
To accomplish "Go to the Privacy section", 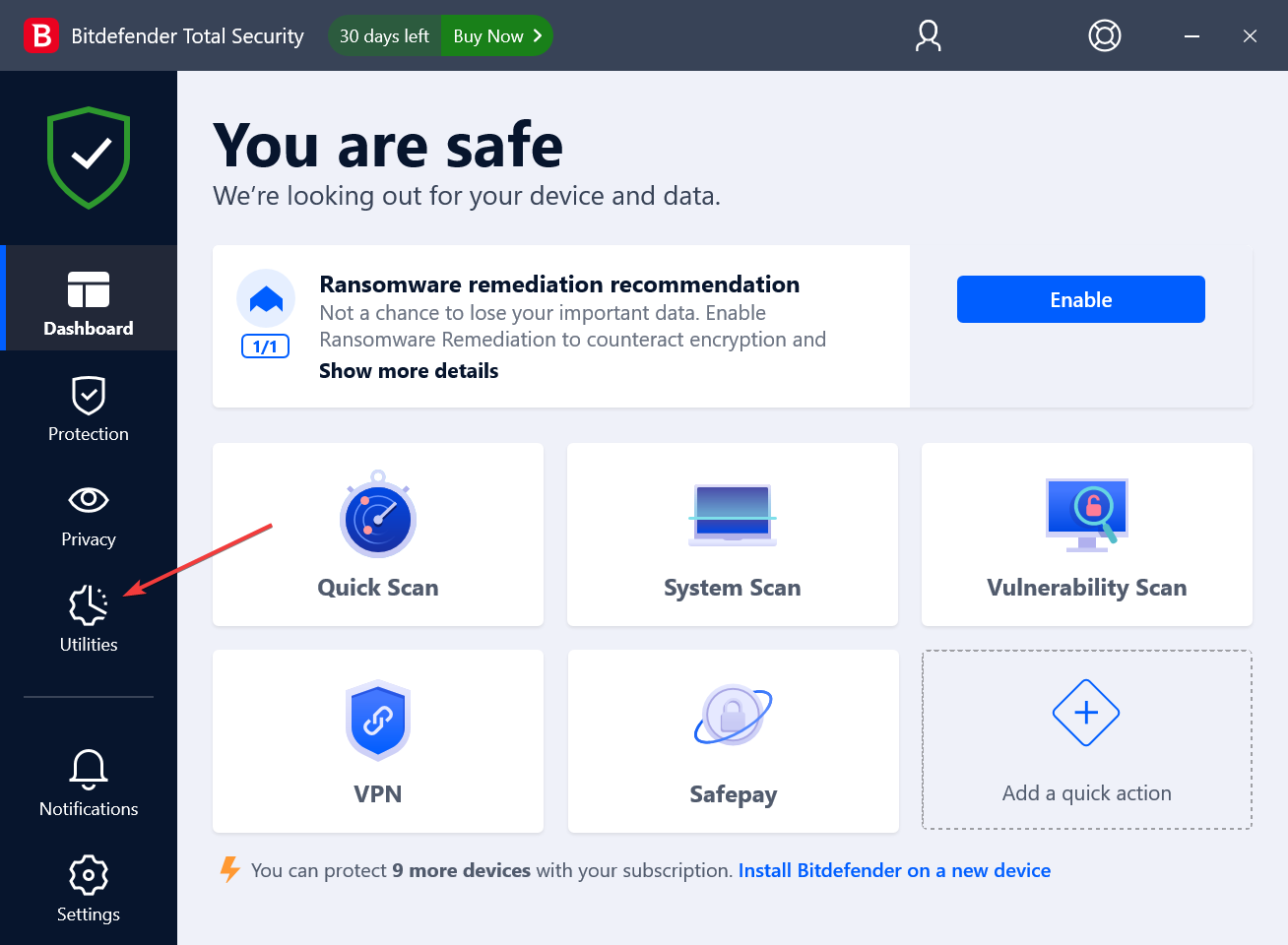I will 89,516.
